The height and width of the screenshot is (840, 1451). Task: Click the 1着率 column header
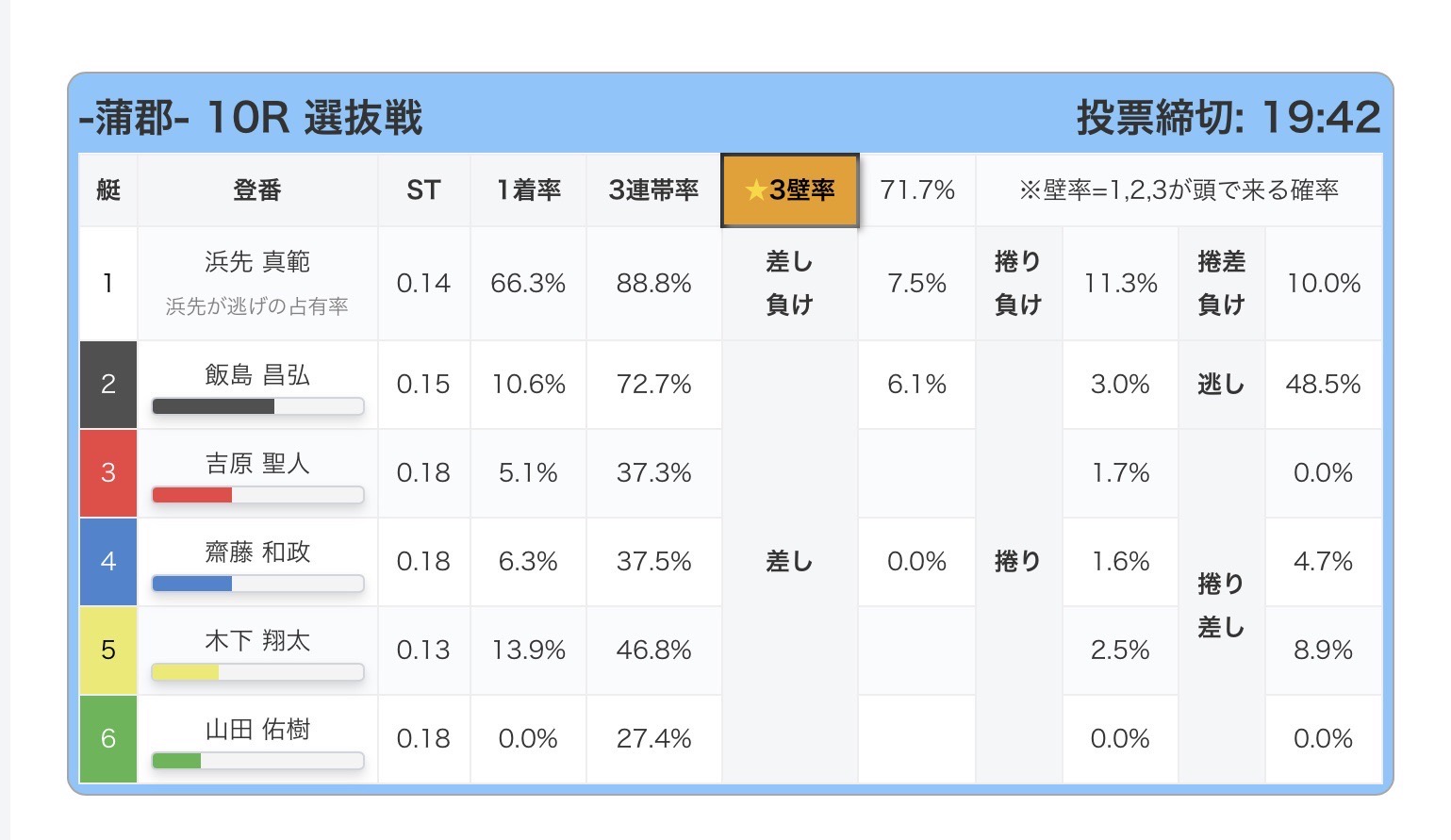[x=528, y=190]
